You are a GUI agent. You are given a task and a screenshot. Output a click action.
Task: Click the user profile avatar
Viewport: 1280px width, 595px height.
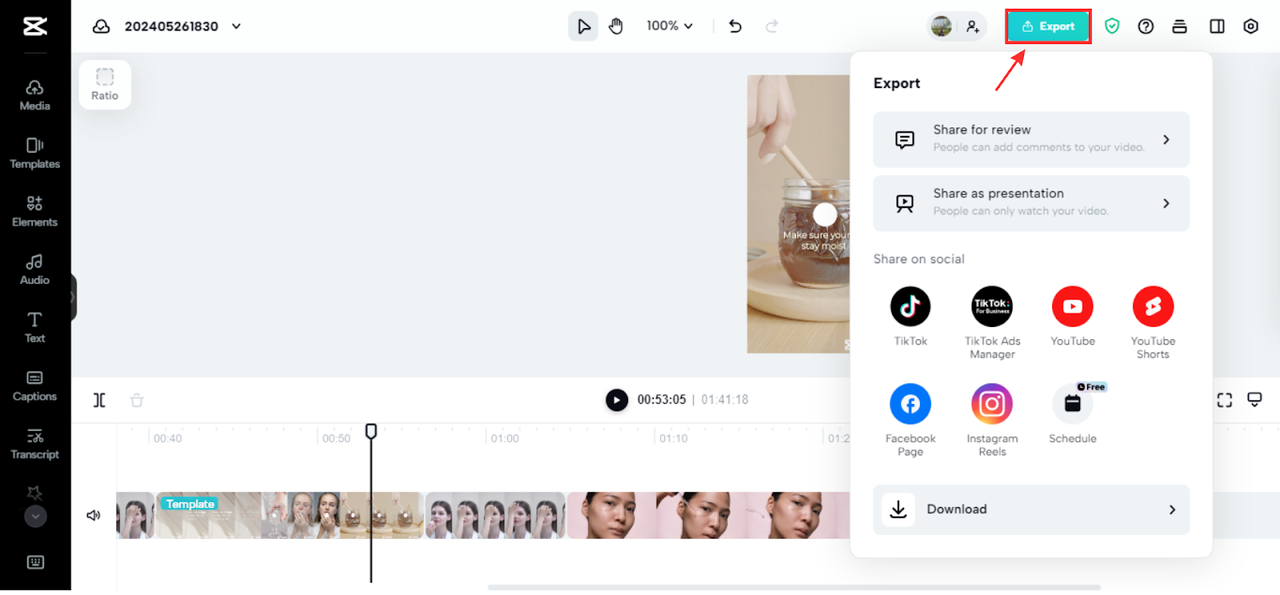(941, 26)
